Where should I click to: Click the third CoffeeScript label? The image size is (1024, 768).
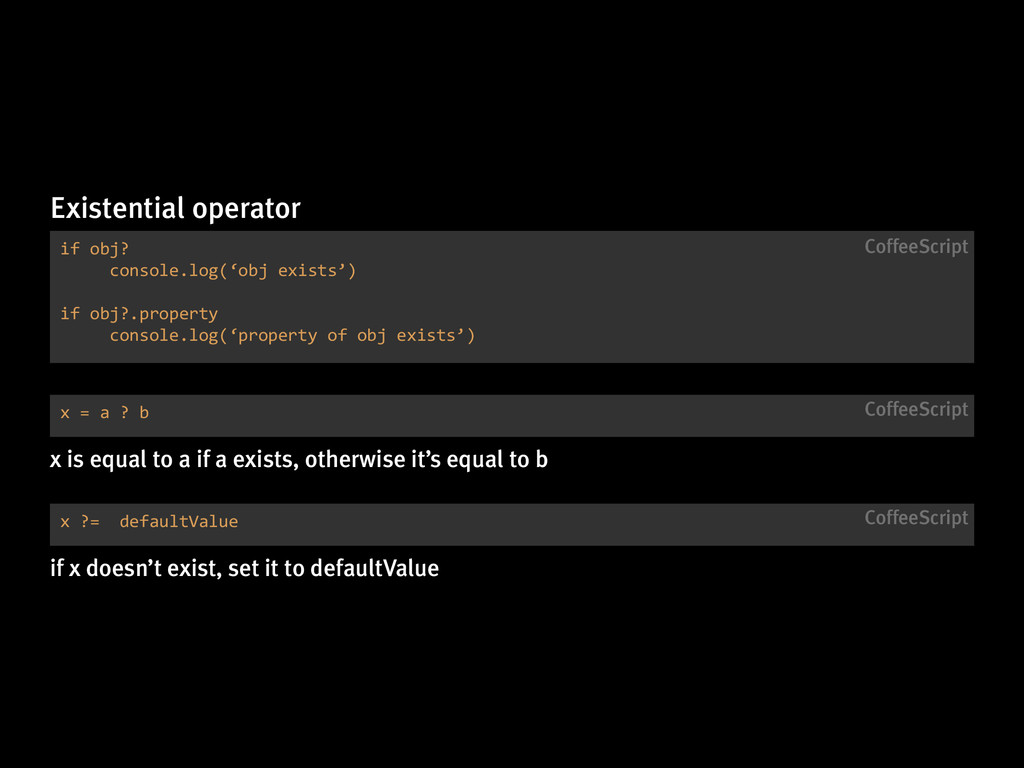(916, 518)
